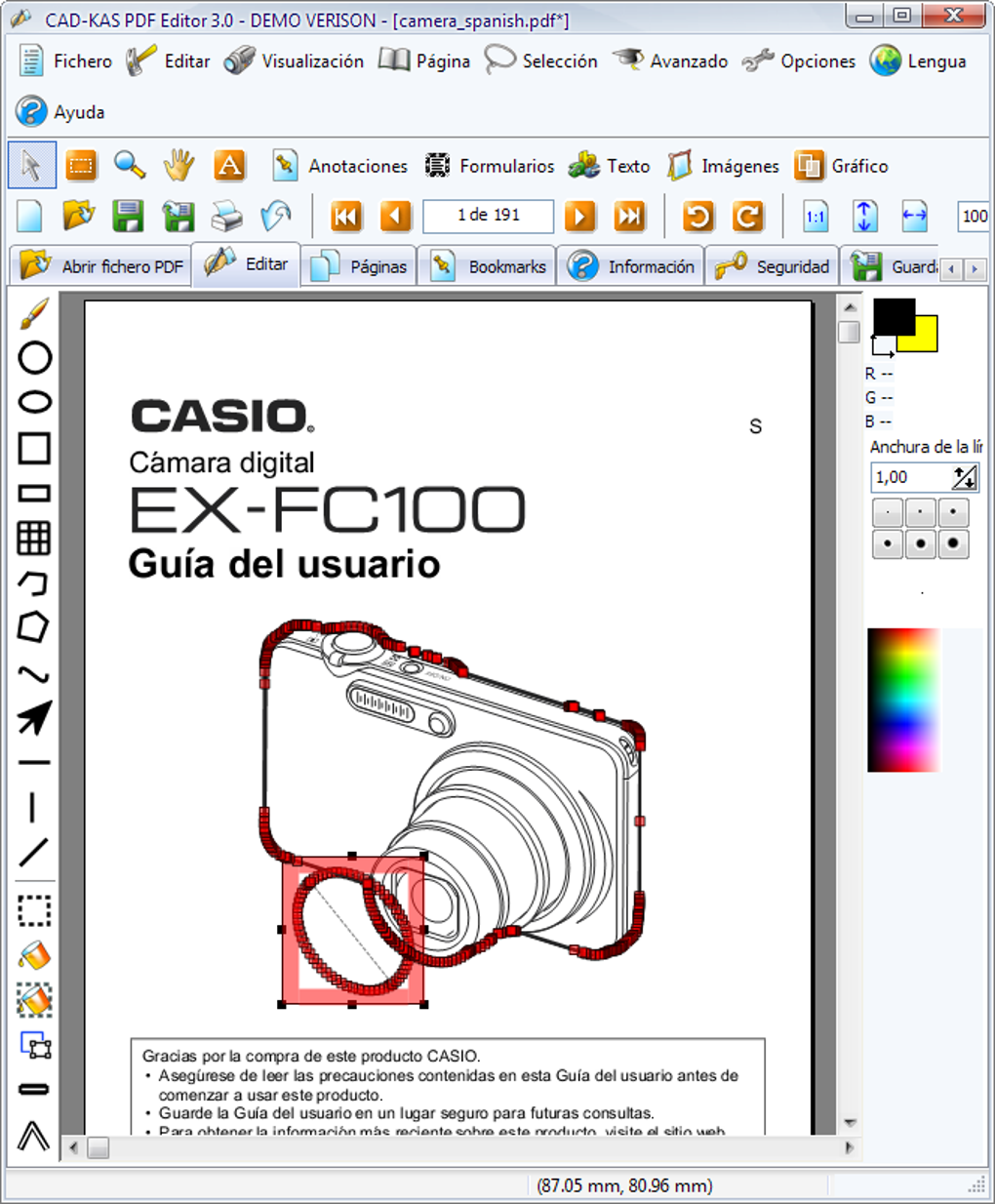Select the largest line dot size
Viewport: 995px width, 1204px height.
953,543
